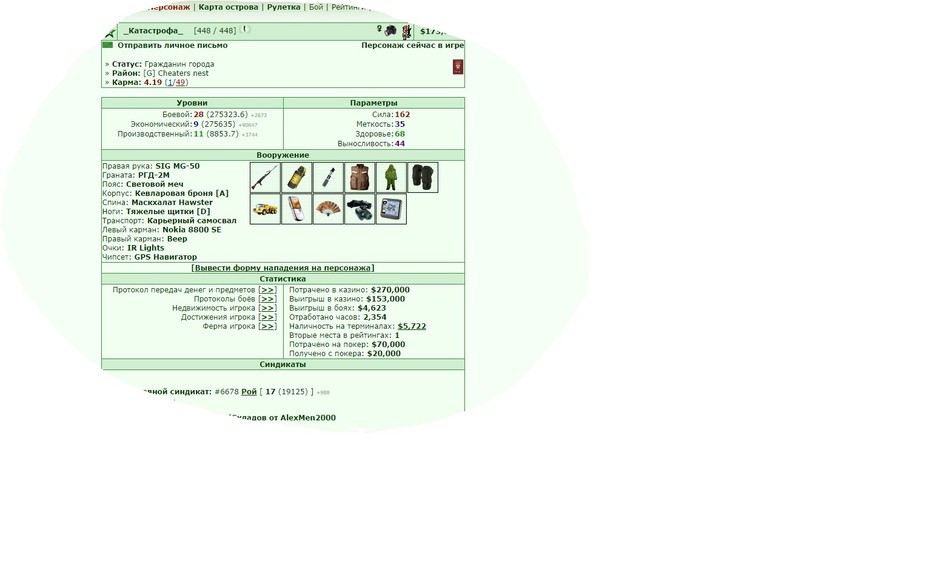Open the attack form link Вывести форму нападения
The height and width of the screenshot is (569, 930).
tap(283, 268)
